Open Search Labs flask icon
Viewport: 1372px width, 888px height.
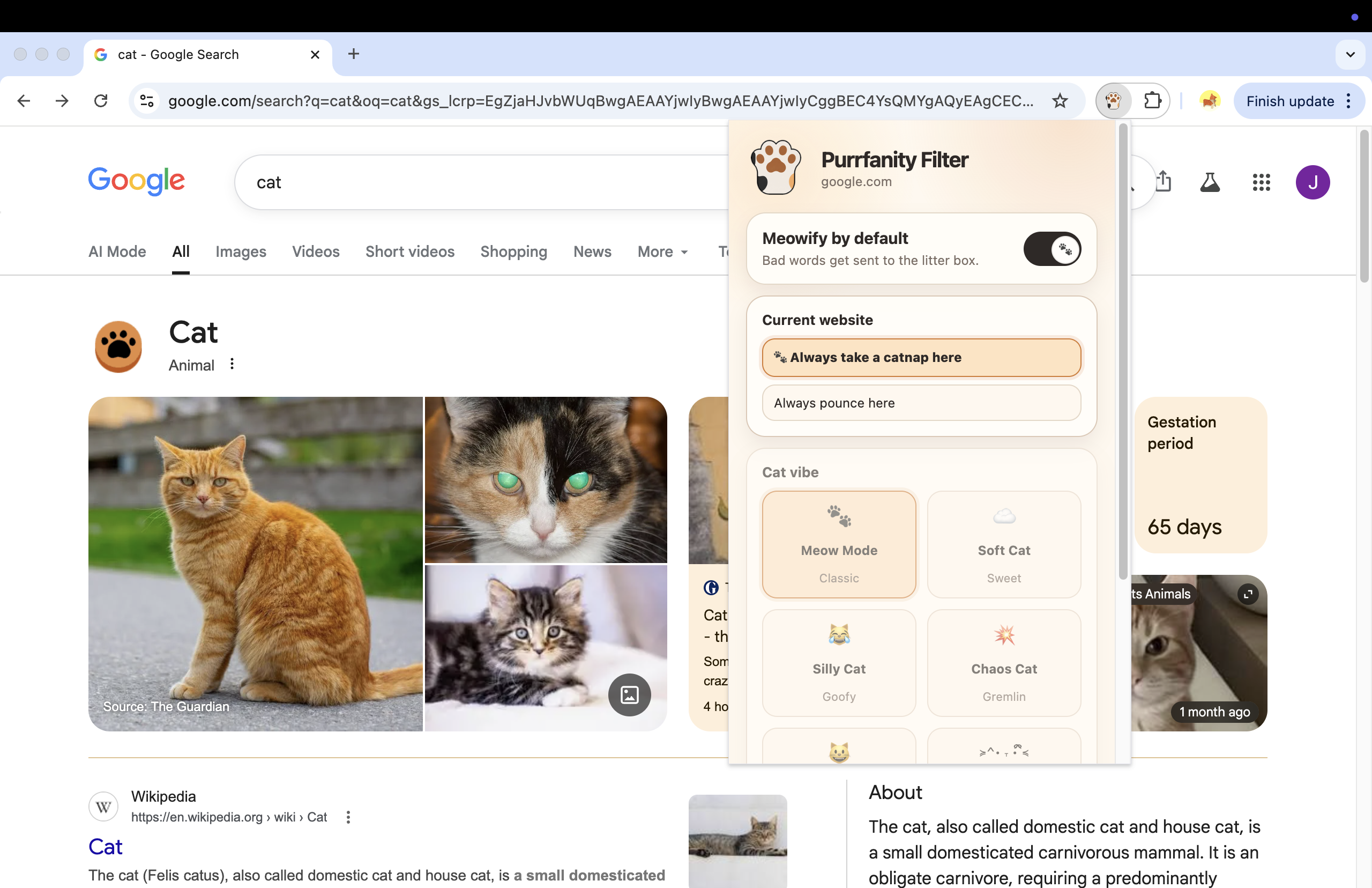point(1210,182)
